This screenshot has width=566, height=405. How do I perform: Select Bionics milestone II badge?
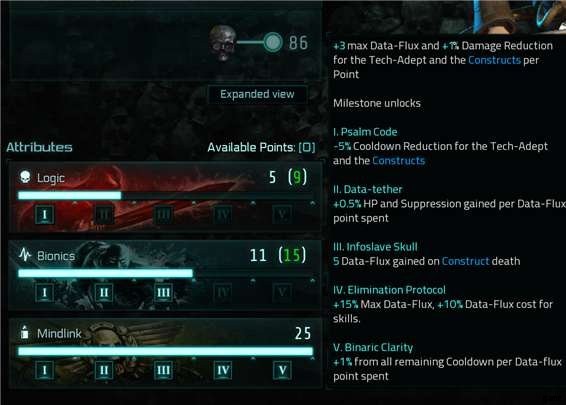coord(104,292)
